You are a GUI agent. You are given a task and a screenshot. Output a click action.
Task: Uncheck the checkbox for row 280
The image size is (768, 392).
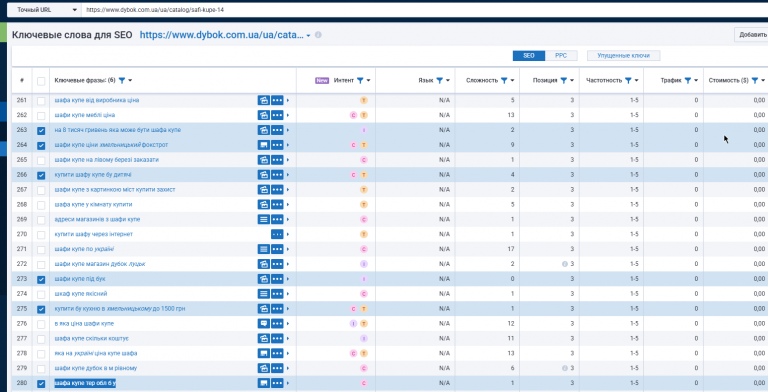point(41,384)
